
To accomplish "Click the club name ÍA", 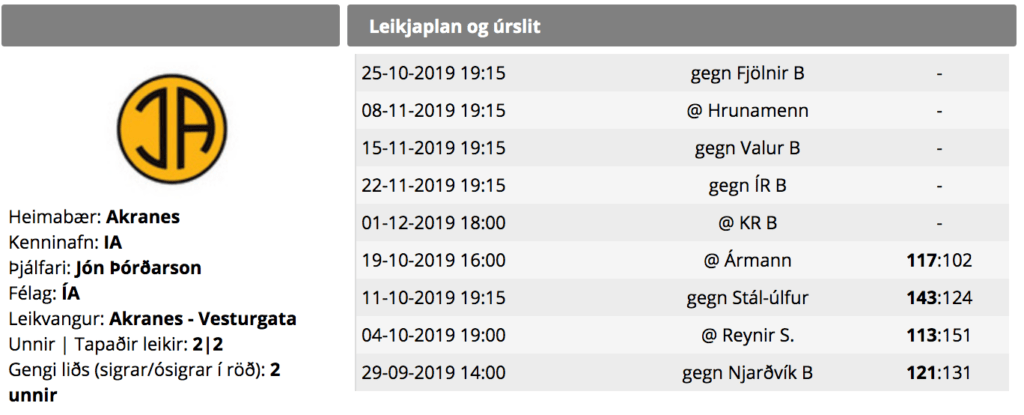I will 71,293.
